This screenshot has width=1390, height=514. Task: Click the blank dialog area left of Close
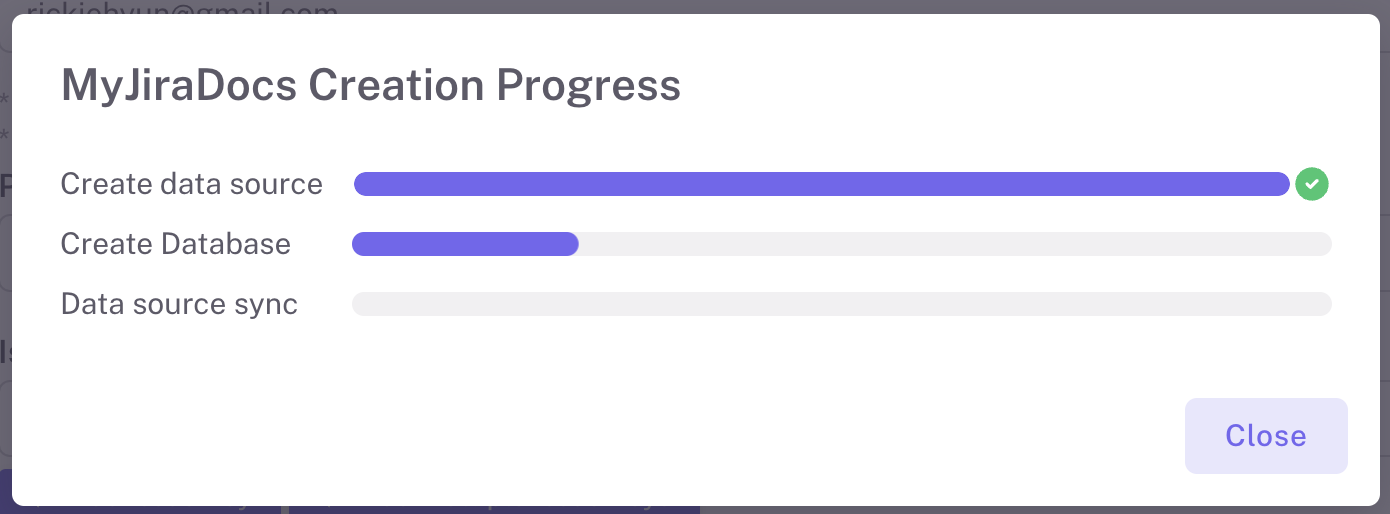700,436
